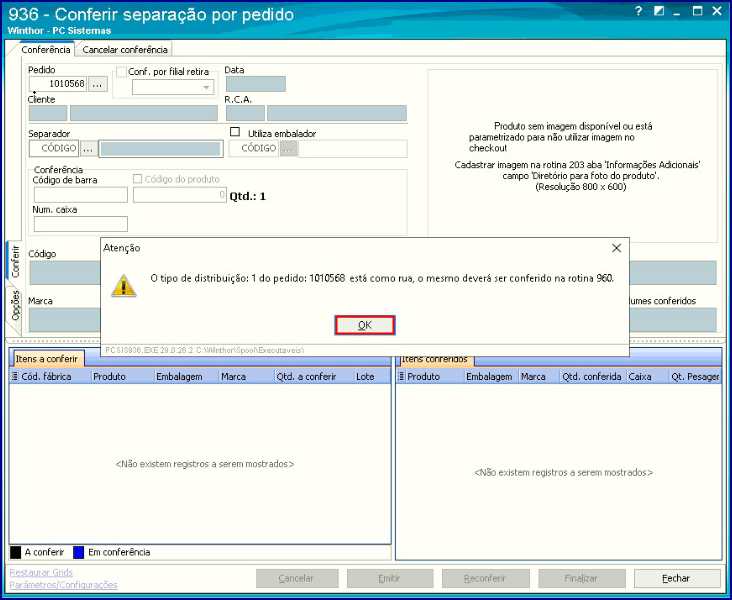Screen dimensions: 732x600
Task: Click the warning icon in the dialog
Action: pos(124,286)
